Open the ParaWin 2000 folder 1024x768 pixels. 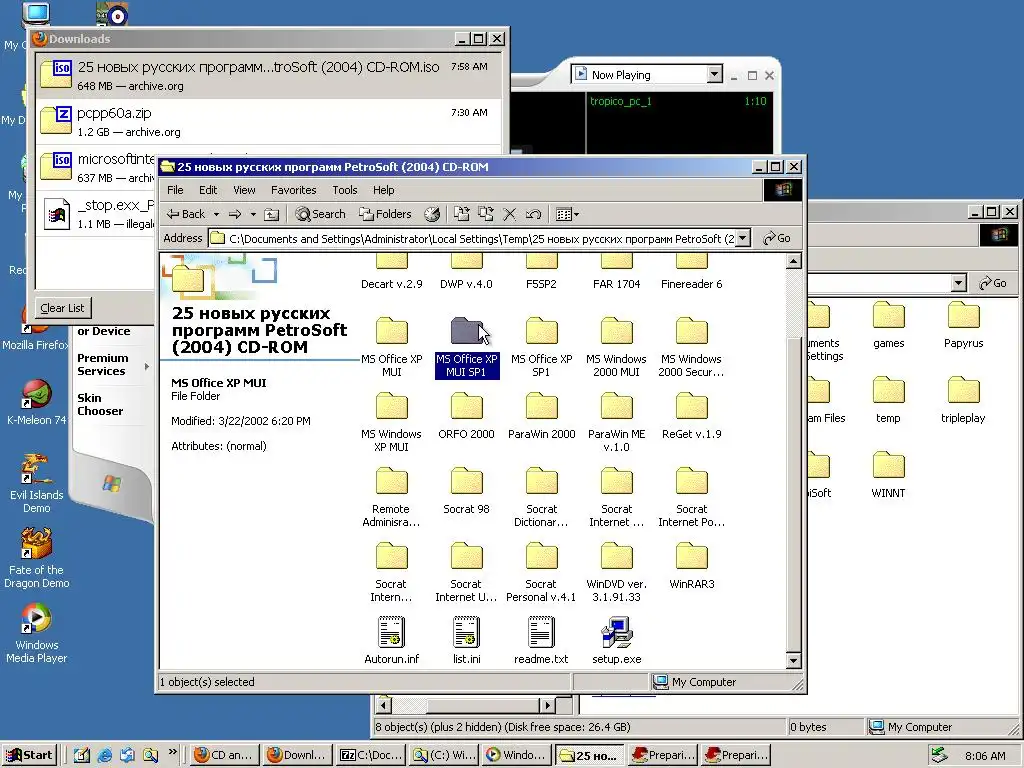tap(541, 416)
